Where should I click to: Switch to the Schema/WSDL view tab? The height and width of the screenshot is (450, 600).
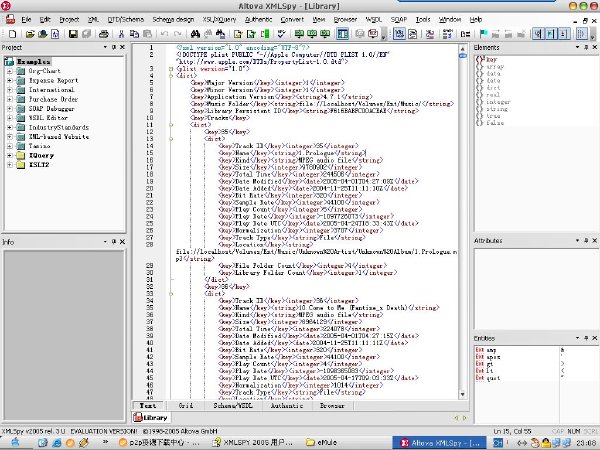233,406
